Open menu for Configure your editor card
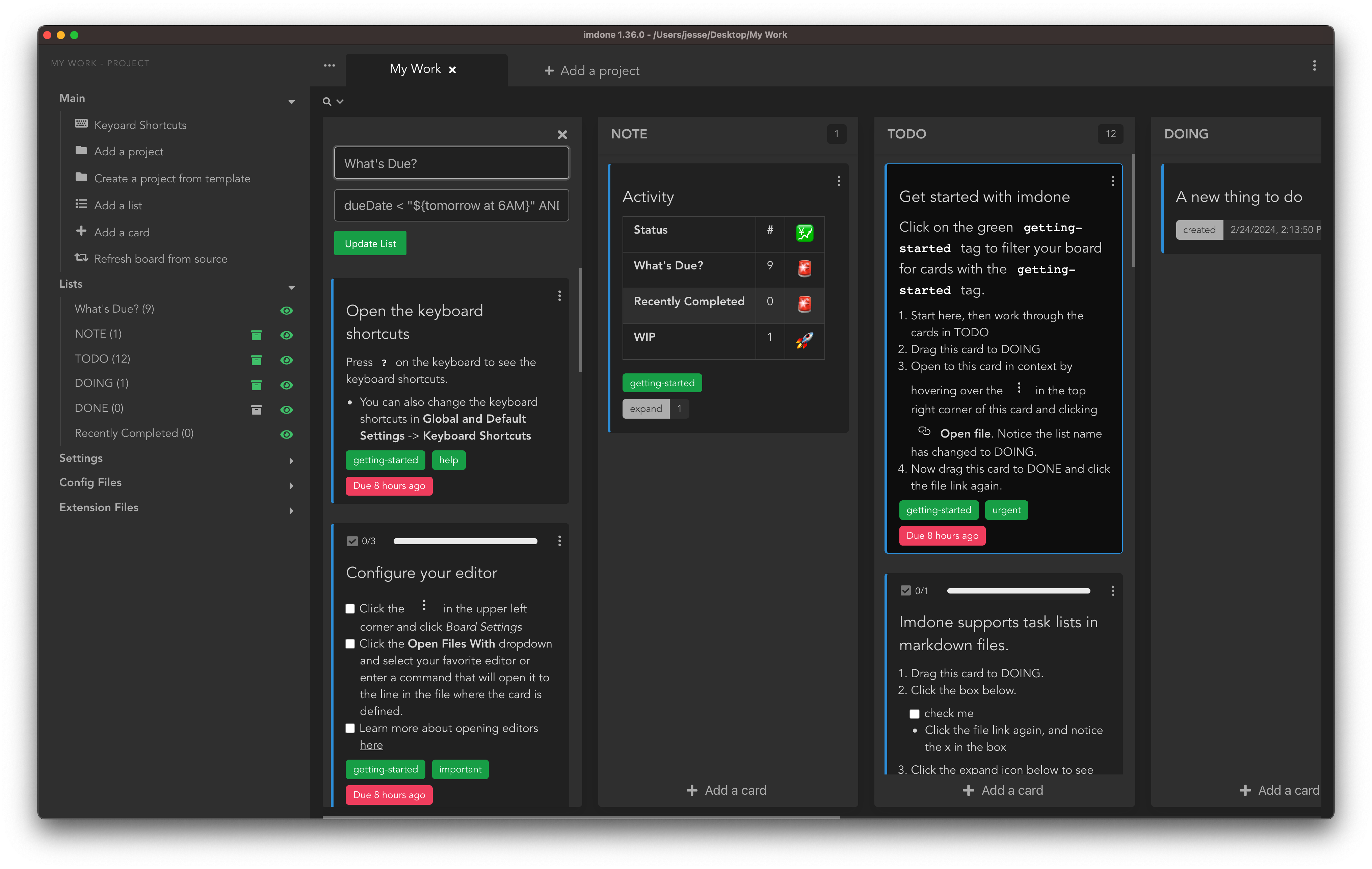 (559, 541)
